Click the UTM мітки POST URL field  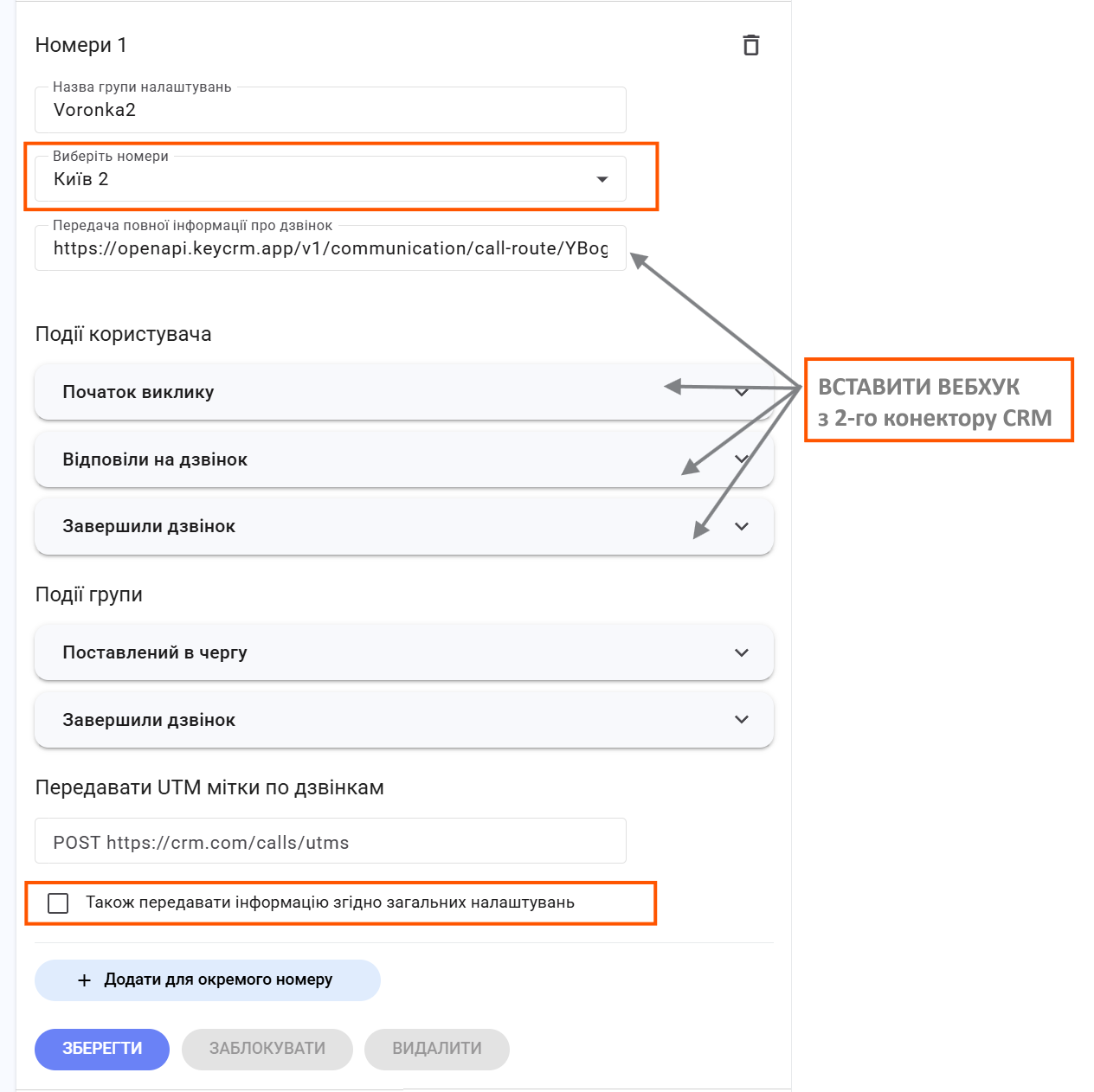click(x=329, y=842)
